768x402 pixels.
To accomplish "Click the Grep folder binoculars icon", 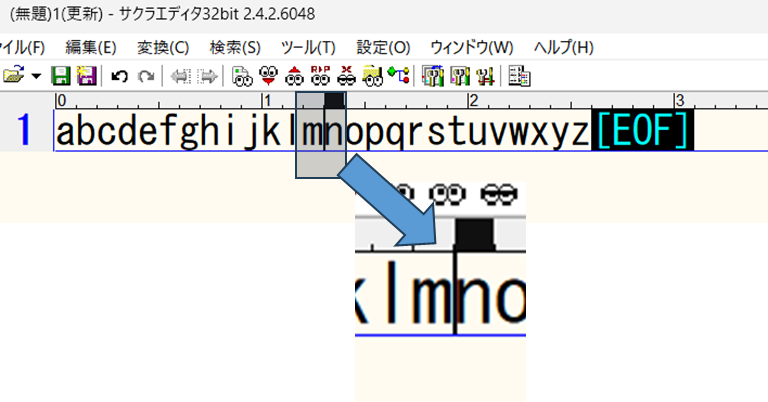I will click(x=373, y=75).
